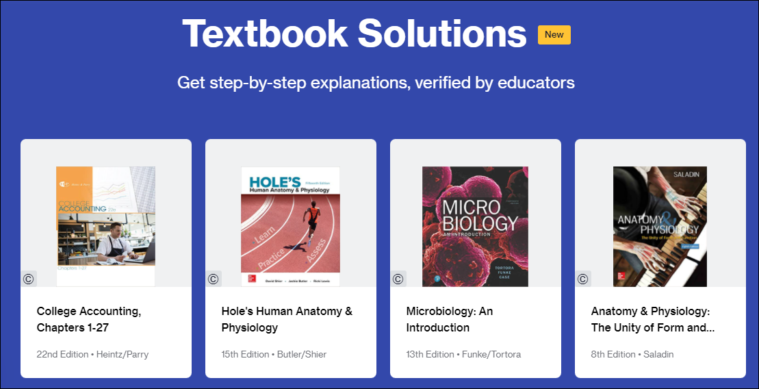This screenshot has width=759, height=389.
Task: Open the College Accounting book cover
Action: [106, 226]
